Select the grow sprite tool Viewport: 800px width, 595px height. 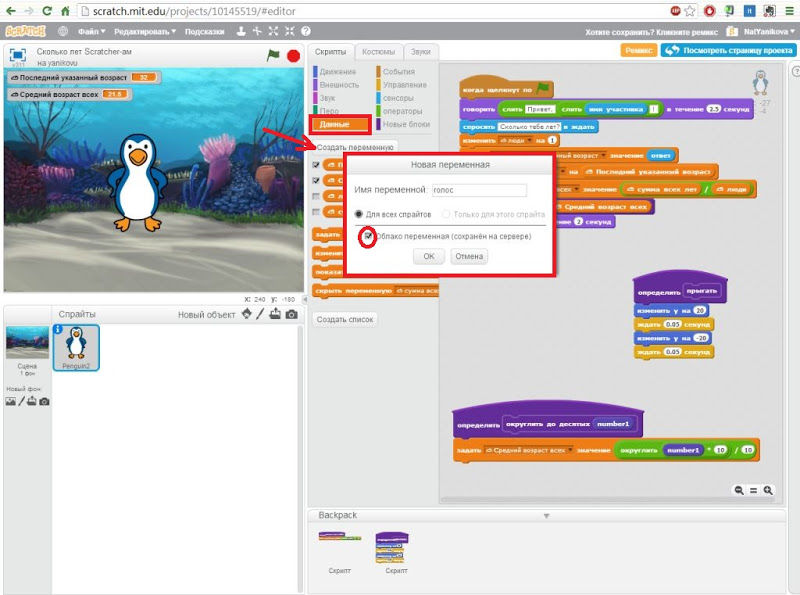273,31
